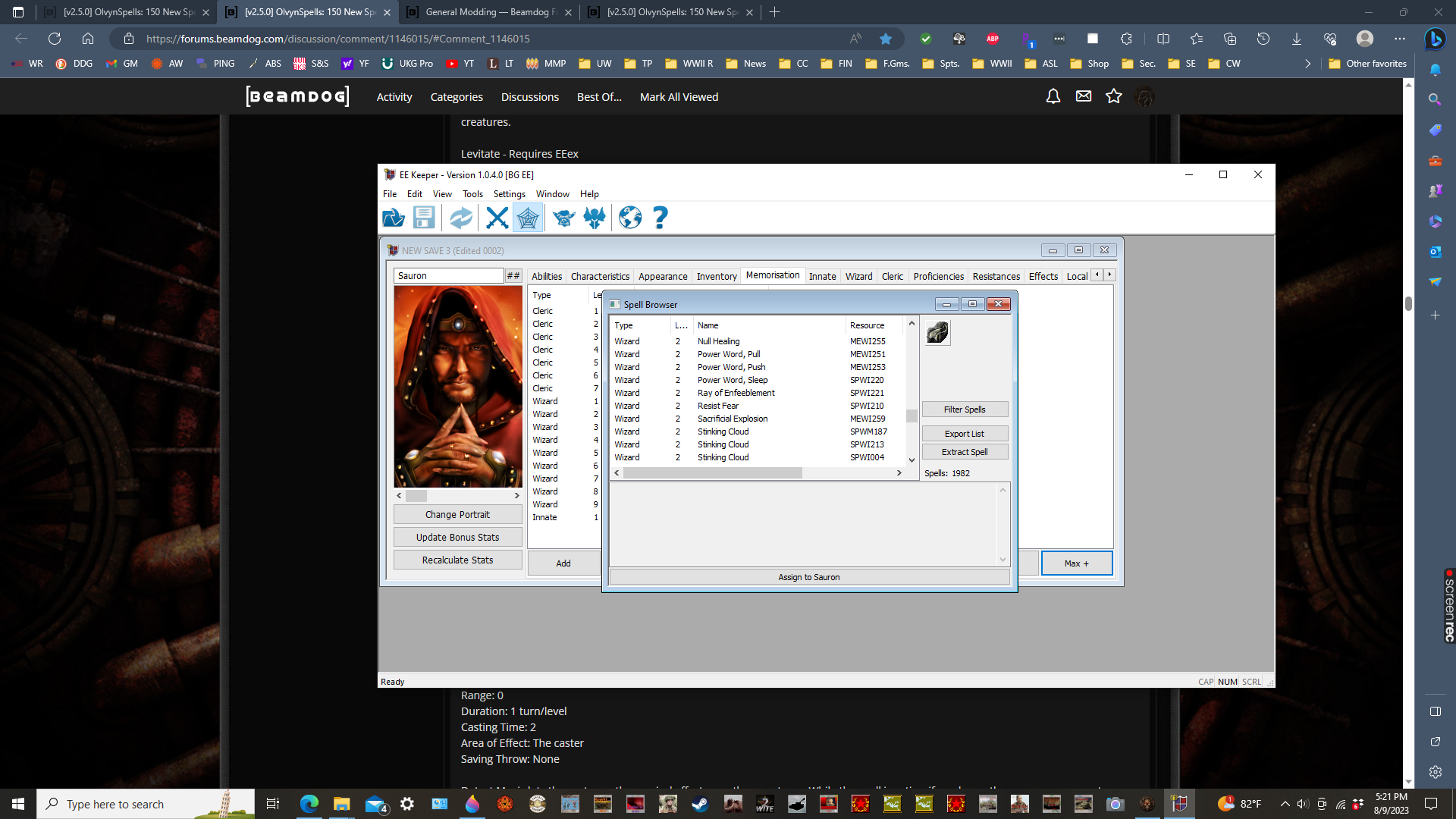Click spell list scroll down arrow

912,460
